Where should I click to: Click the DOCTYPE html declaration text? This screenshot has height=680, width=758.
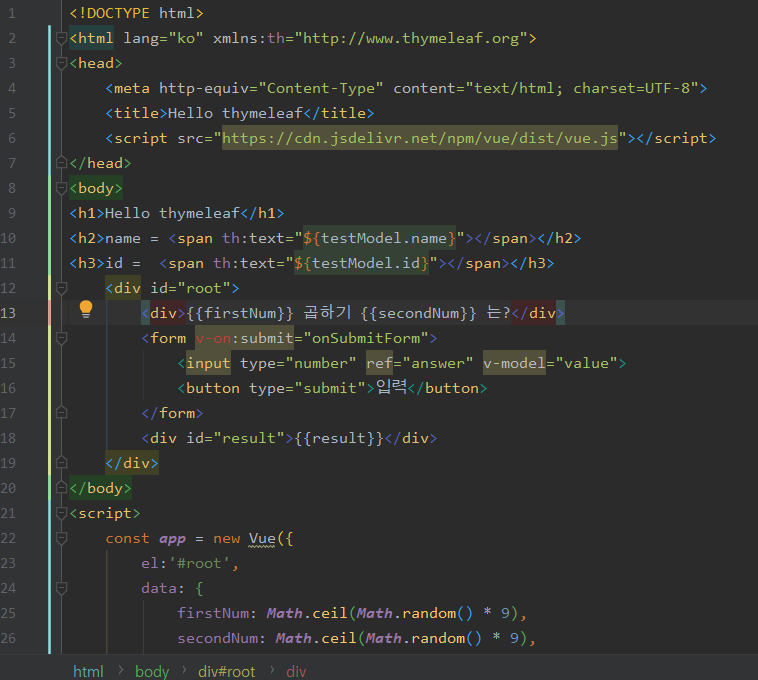pos(136,13)
